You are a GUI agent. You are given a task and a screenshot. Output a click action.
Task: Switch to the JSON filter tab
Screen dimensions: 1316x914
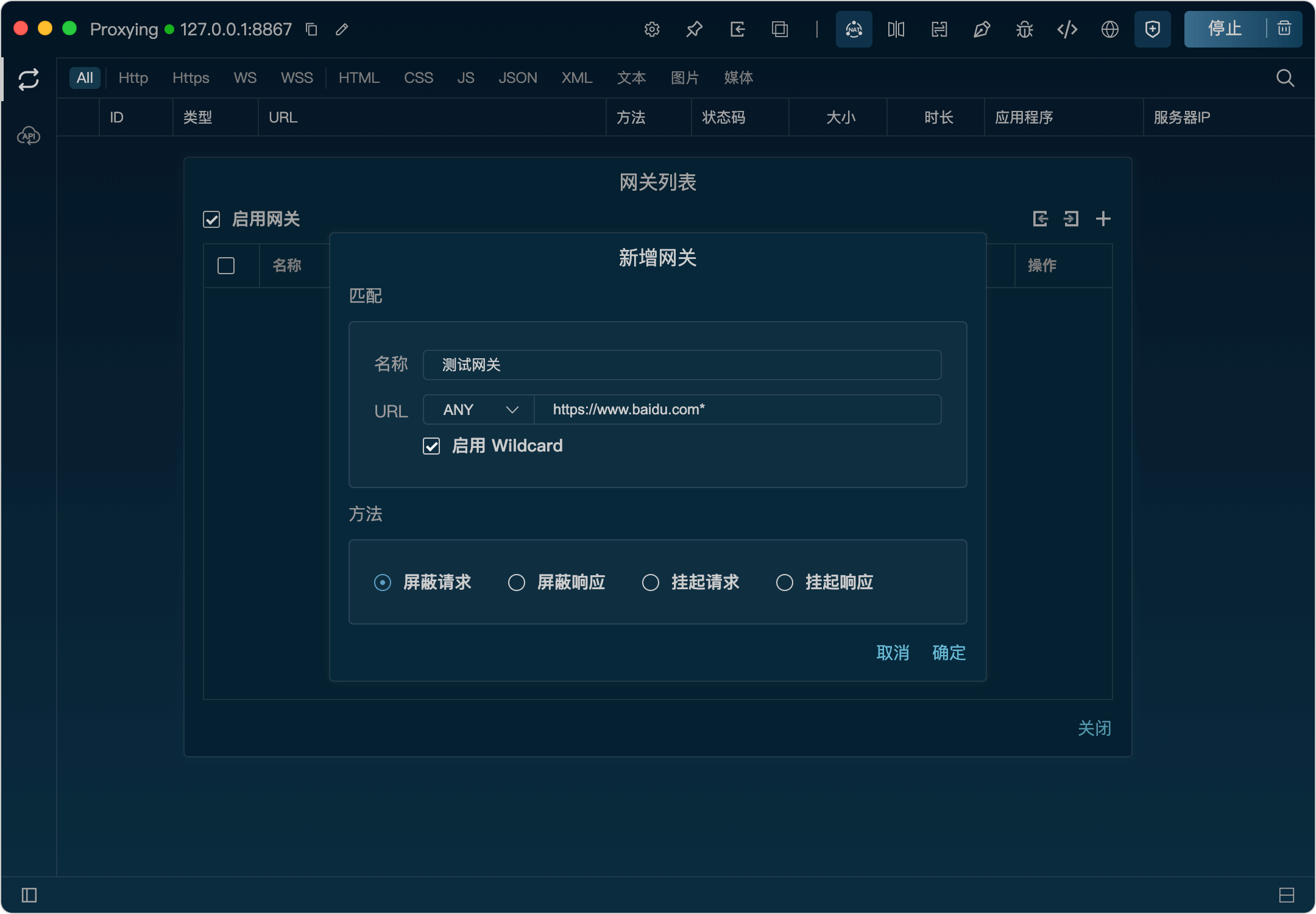click(517, 78)
